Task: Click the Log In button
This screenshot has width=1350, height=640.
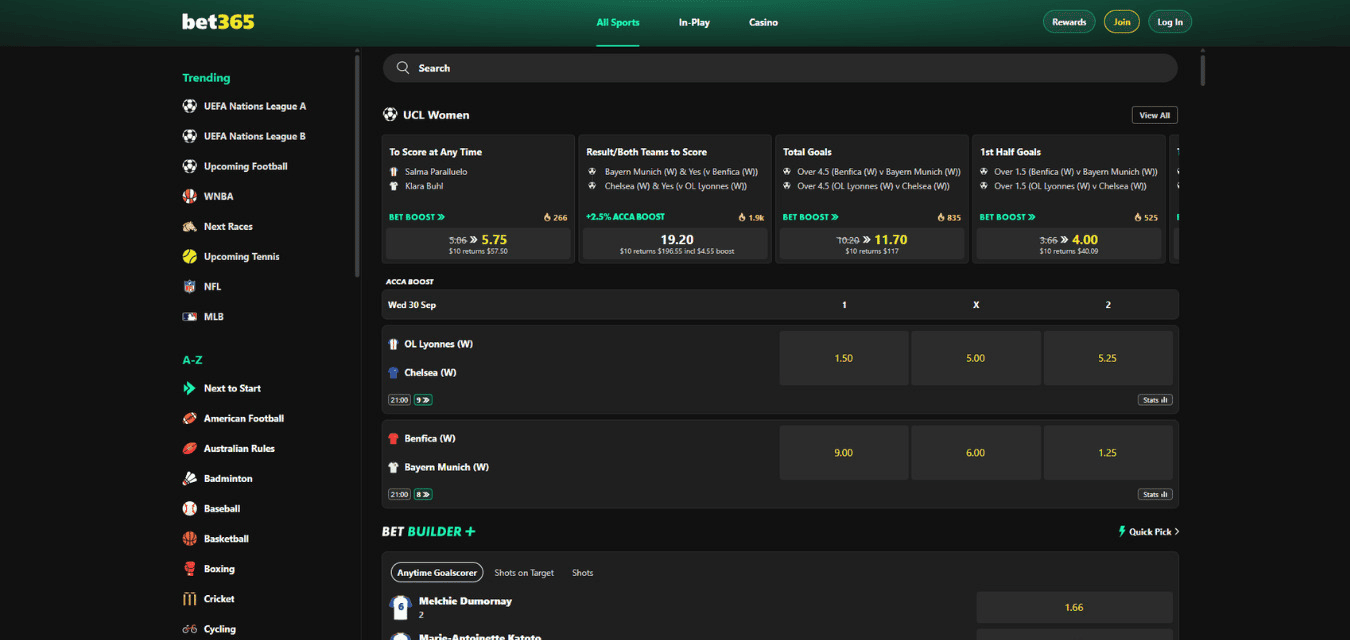Action: coord(1170,22)
